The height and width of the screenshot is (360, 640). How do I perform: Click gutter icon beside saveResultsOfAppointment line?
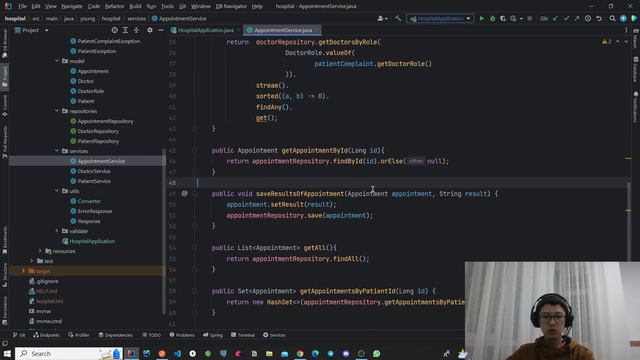tap(185, 193)
